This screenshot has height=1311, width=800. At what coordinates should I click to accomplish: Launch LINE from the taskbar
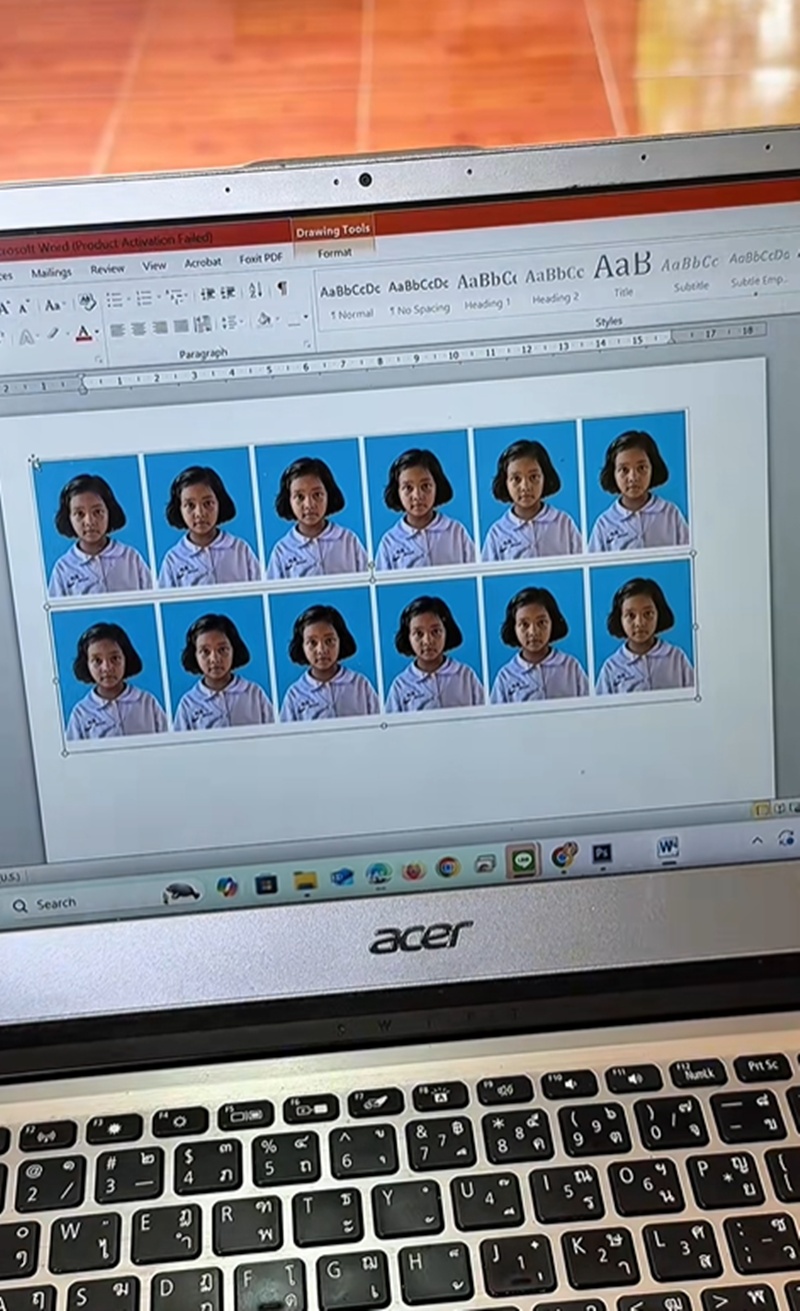pyautogui.click(x=522, y=856)
